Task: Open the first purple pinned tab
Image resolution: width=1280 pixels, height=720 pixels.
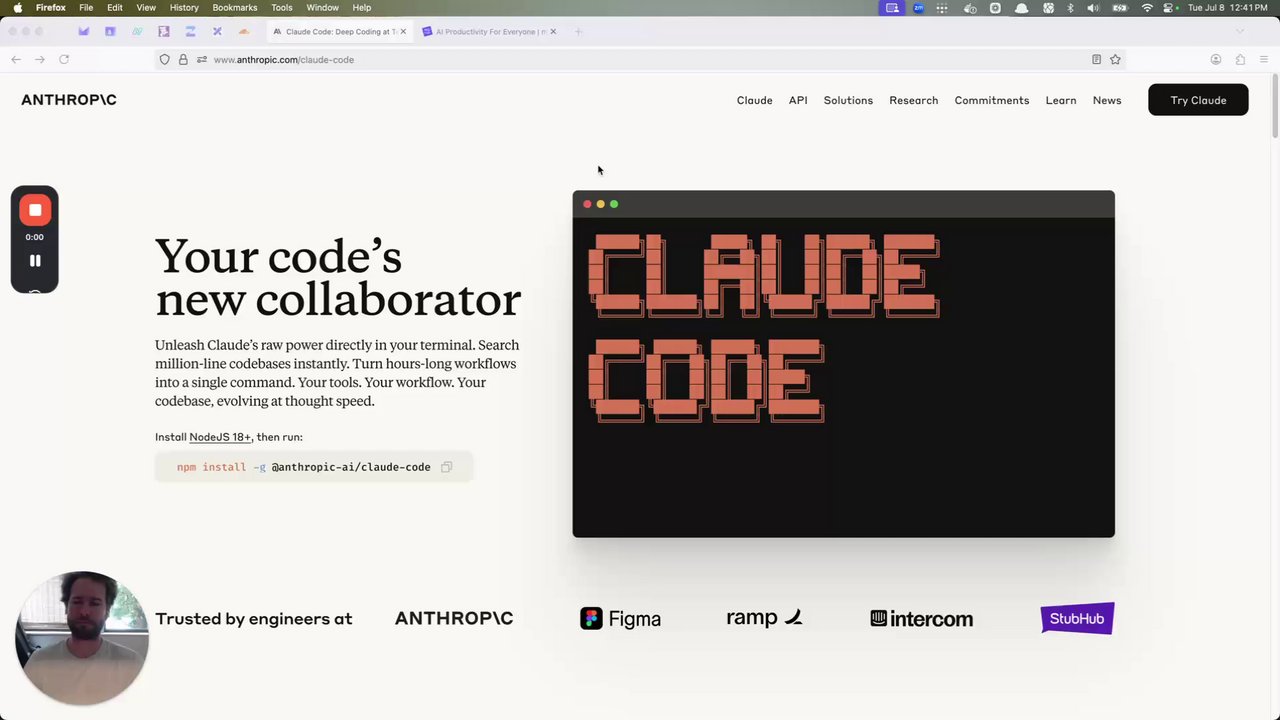Action: click(x=84, y=31)
